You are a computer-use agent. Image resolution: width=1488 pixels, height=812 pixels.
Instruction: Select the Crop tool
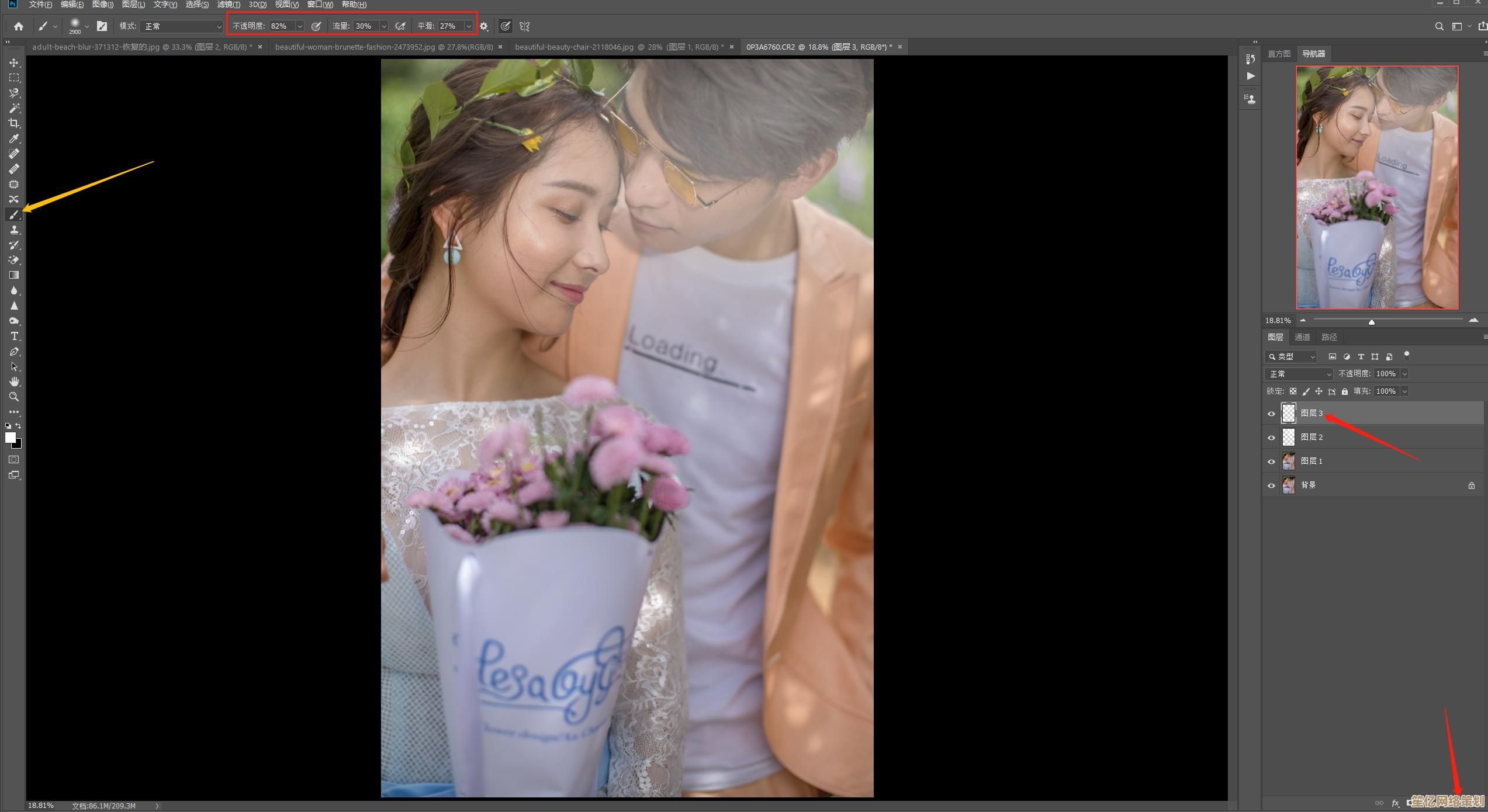point(14,123)
